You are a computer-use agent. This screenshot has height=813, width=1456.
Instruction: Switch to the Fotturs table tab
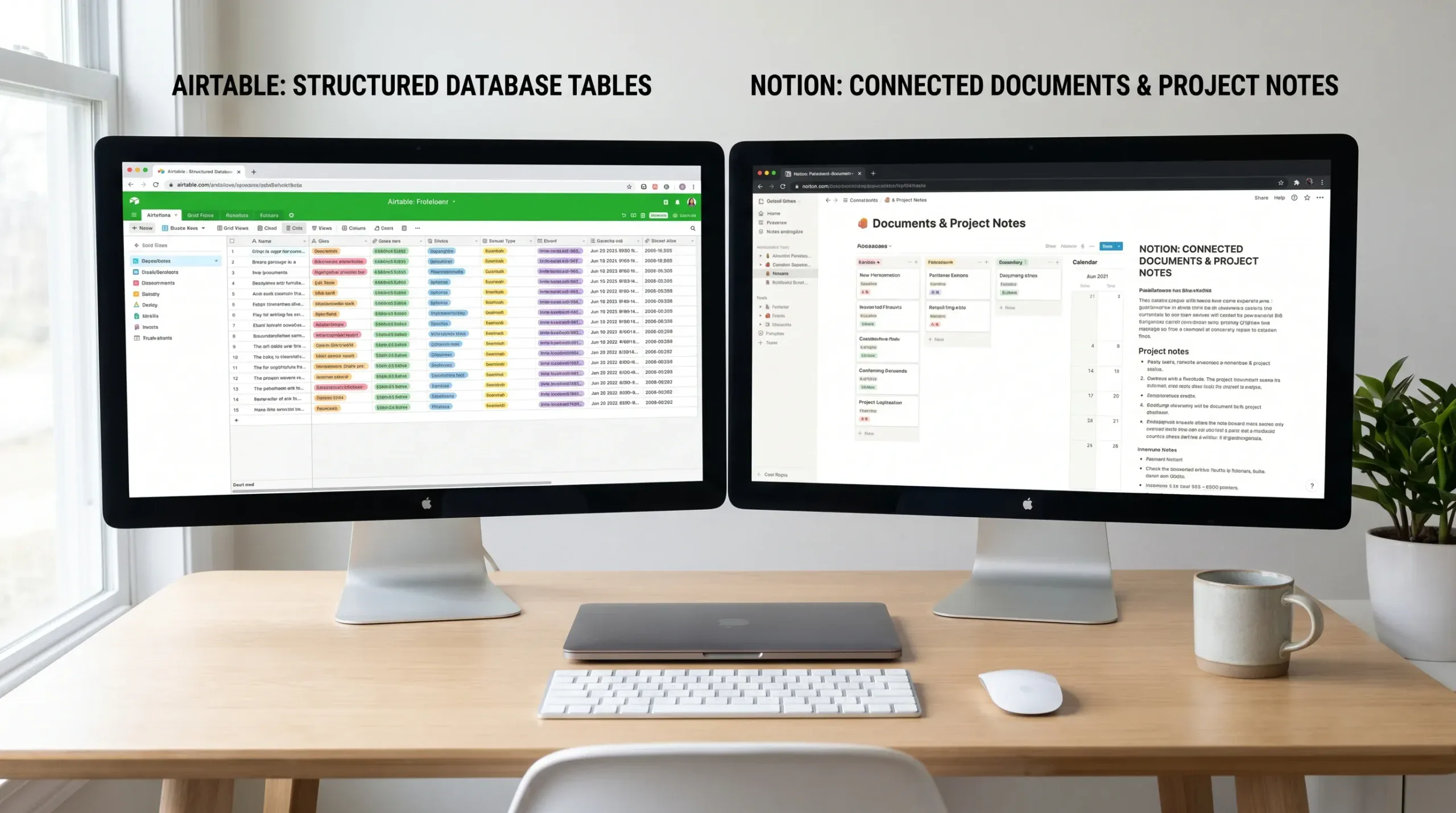pos(269,216)
